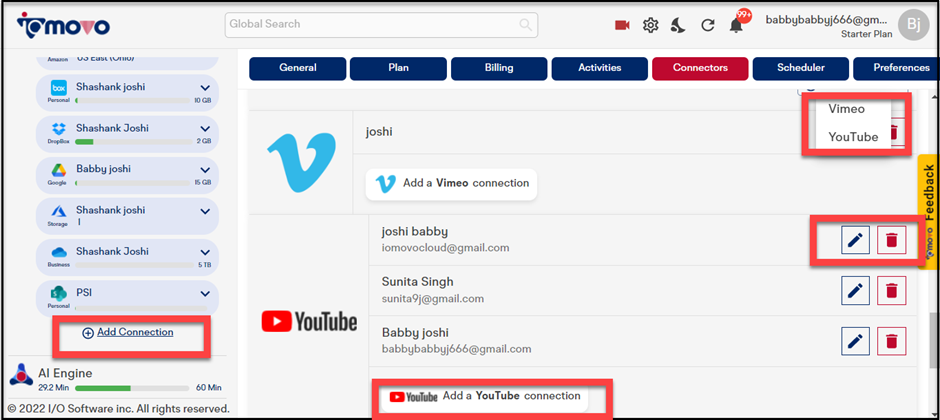
Task: Click Add a Vimeo connection button
Action: (451, 183)
